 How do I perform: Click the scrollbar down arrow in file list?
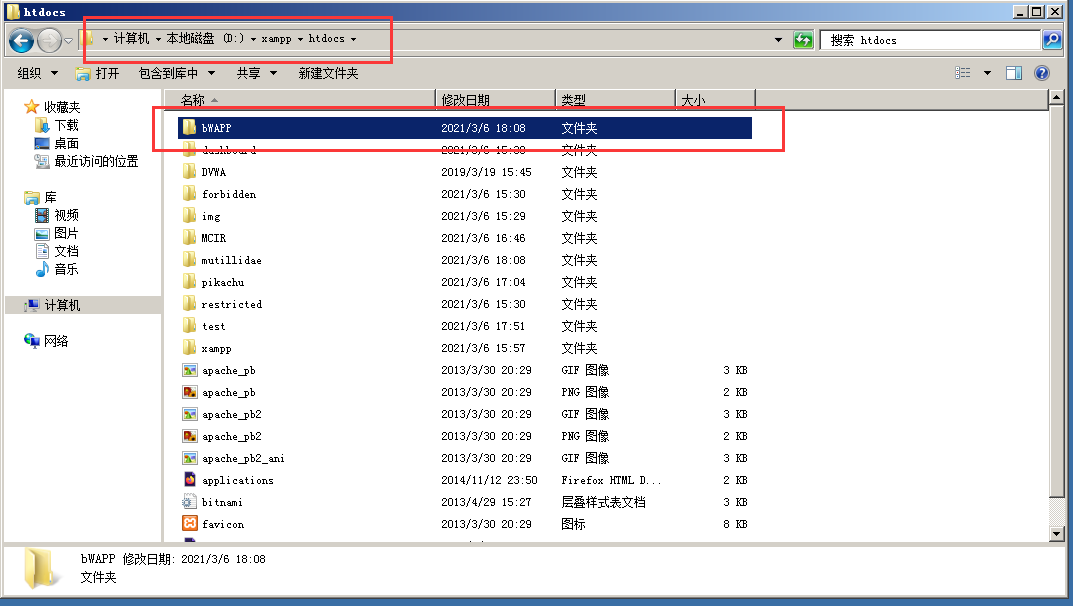tap(1057, 534)
